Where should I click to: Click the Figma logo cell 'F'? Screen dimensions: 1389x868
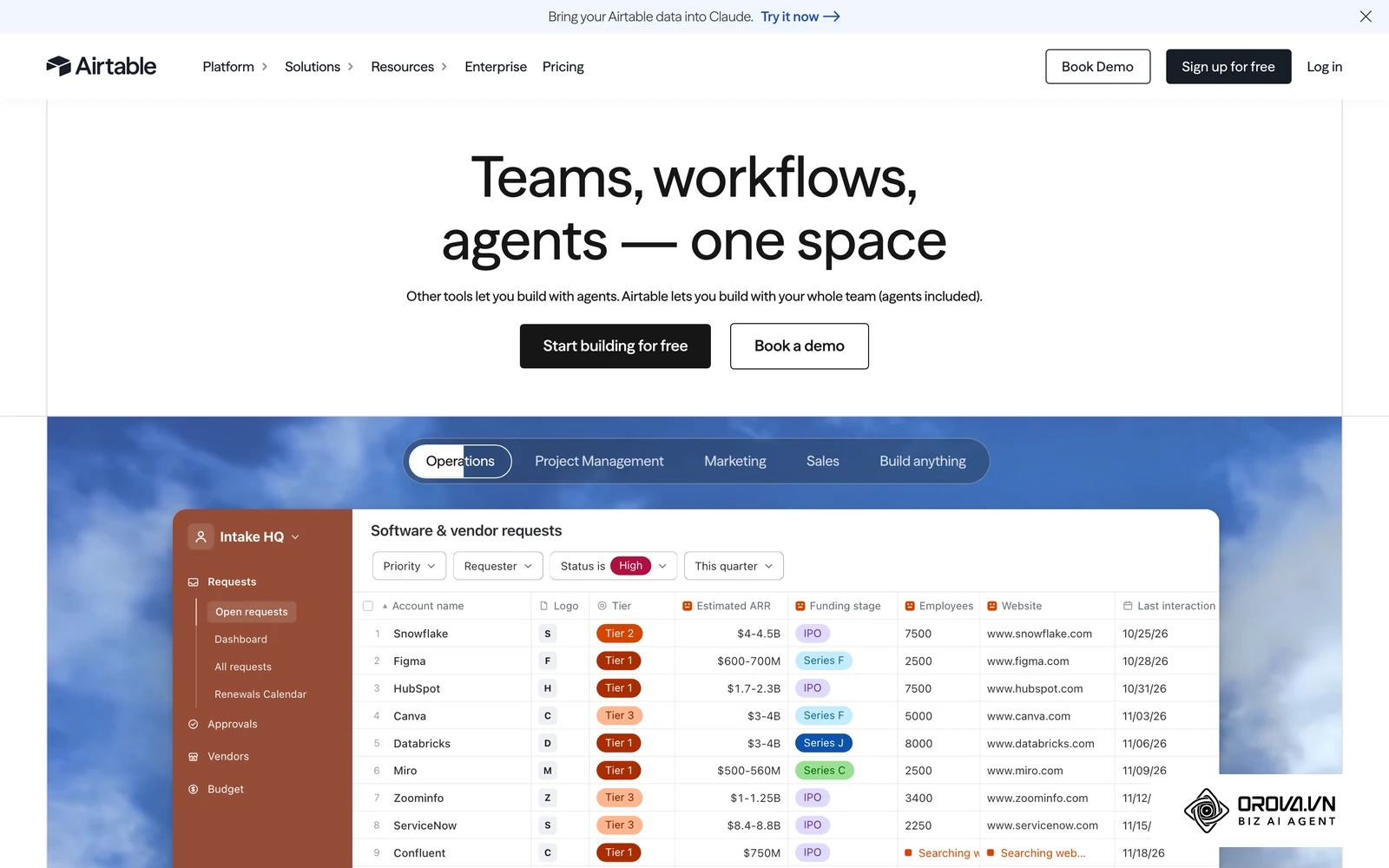(548, 661)
